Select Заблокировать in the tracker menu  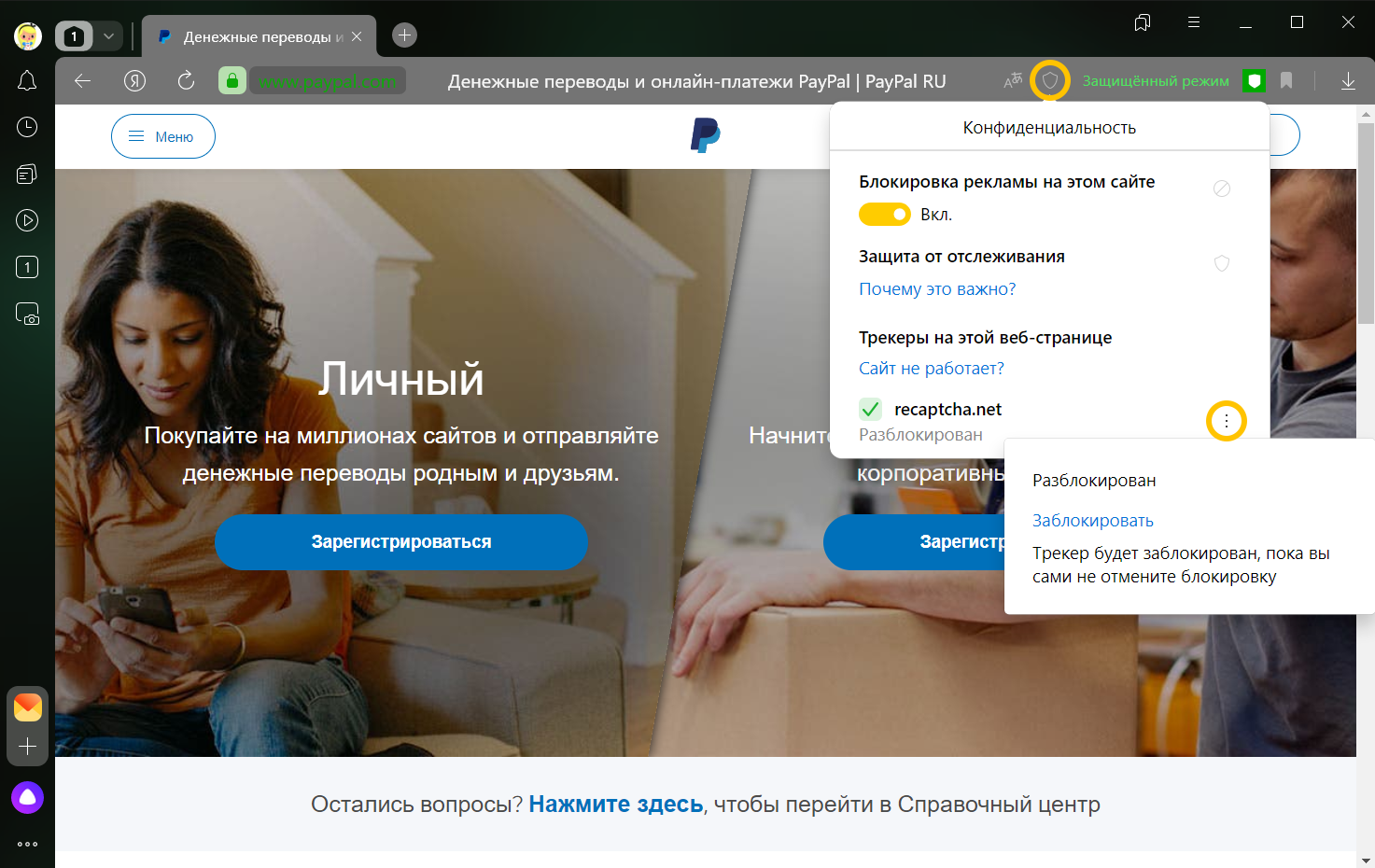click(1093, 521)
